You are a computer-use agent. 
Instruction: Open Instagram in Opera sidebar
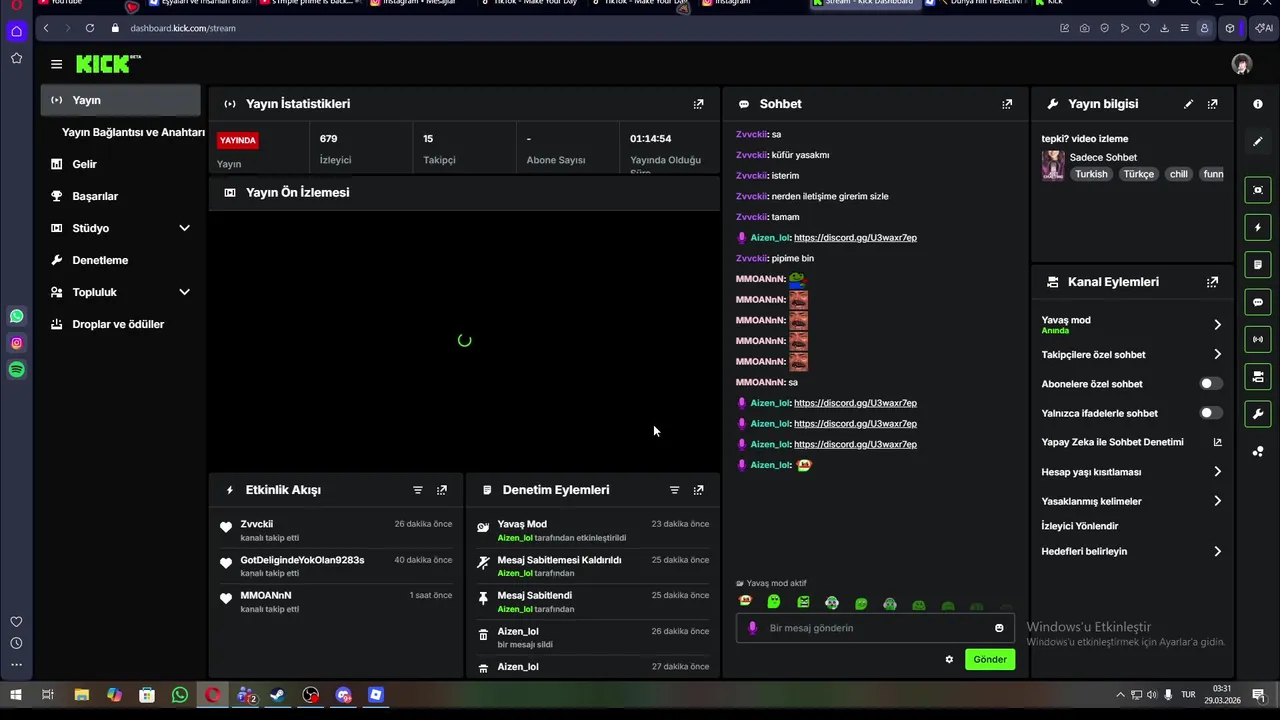point(16,343)
